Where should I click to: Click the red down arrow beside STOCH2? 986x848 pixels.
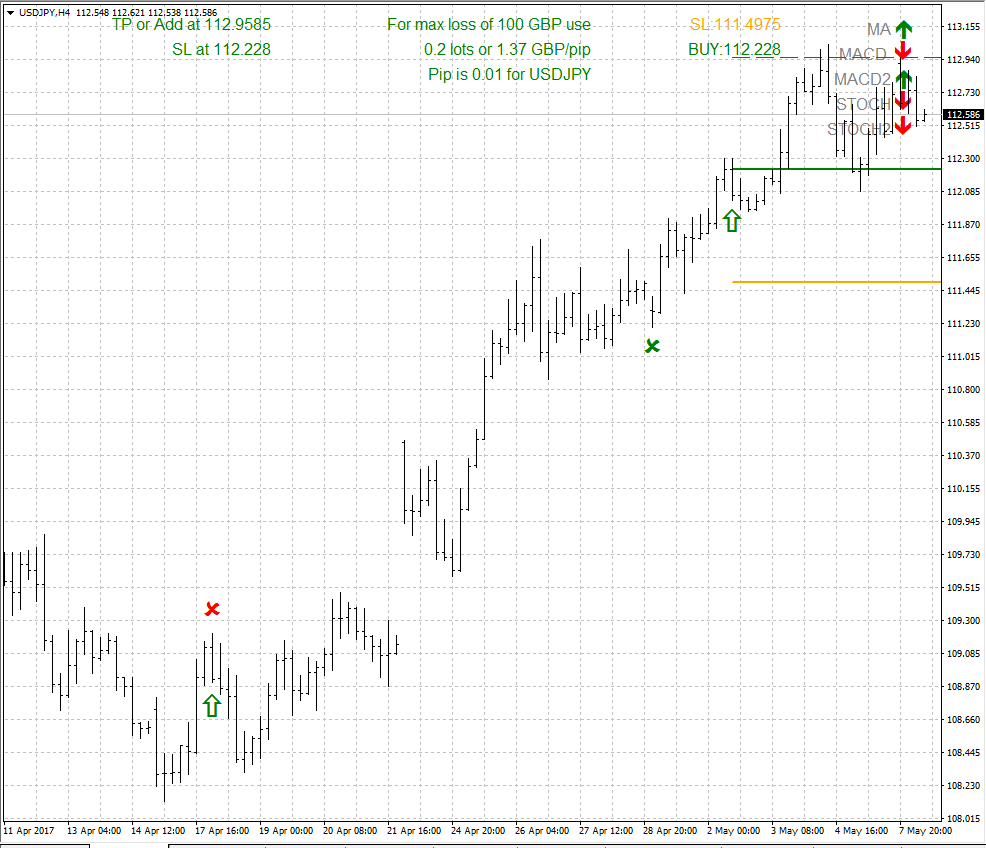tap(903, 125)
